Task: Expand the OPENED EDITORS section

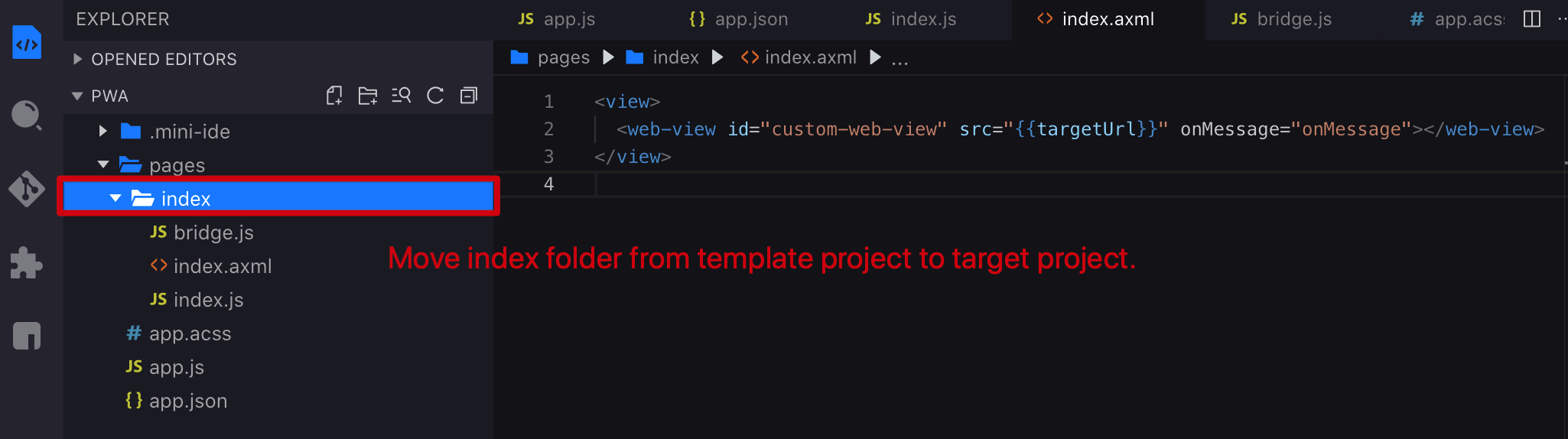Action: (163, 59)
